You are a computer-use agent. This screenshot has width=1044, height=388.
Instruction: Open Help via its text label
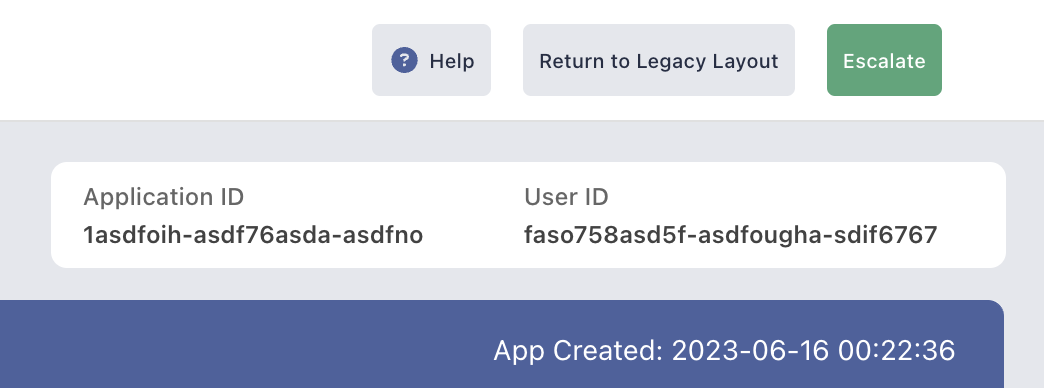(452, 61)
